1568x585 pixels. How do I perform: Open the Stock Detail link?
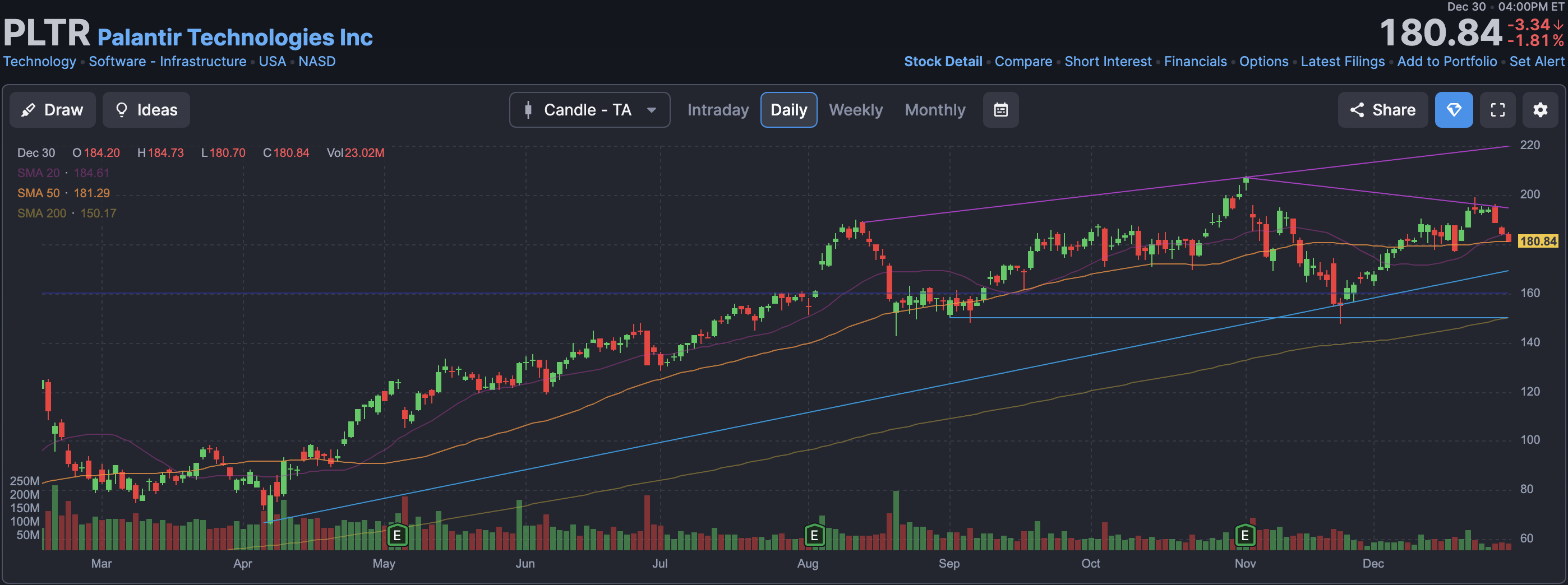(943, 62)
